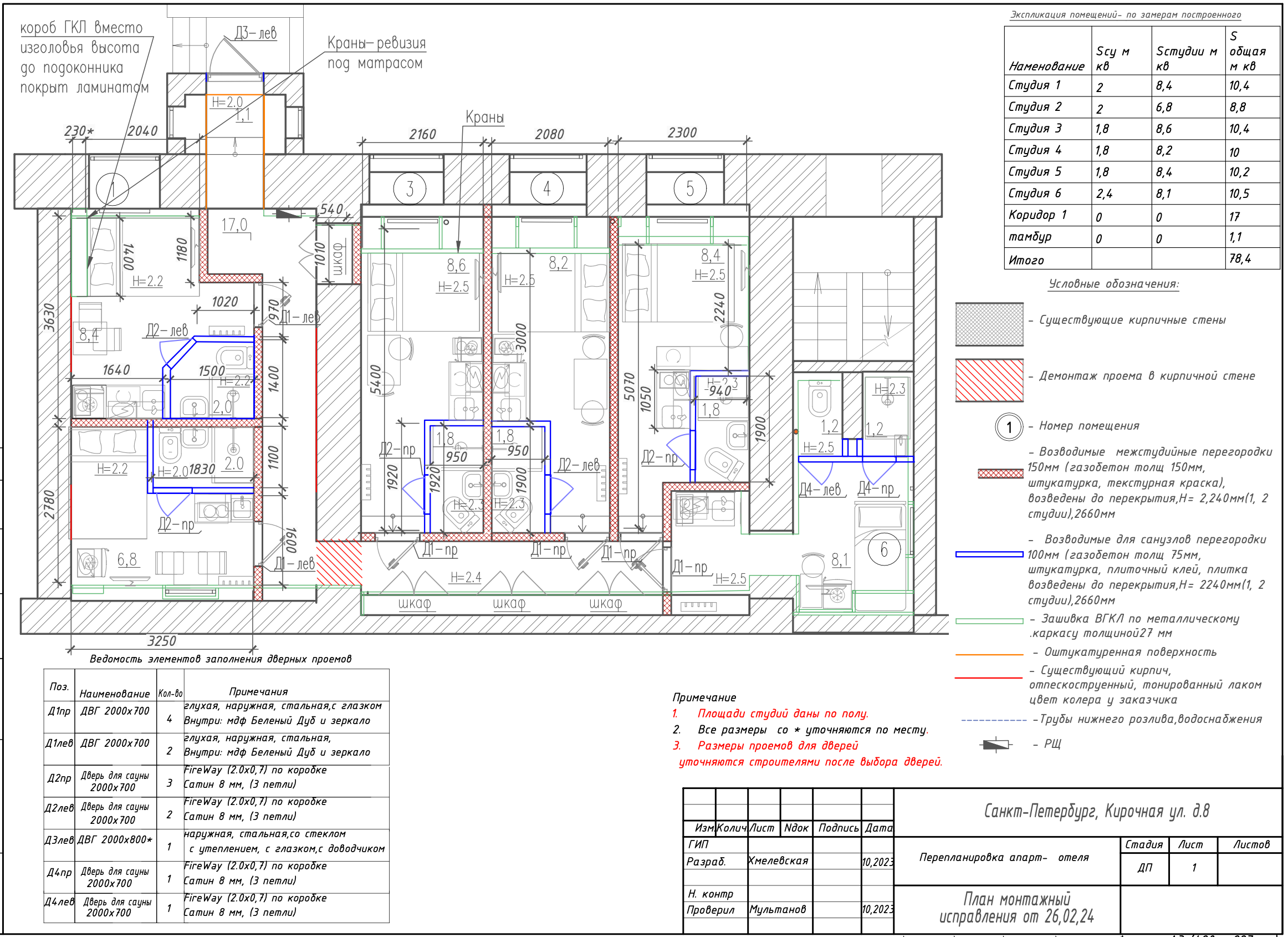1288x937 pixels.
Task: Click the legend's numbered room circle symbol
Action: click(x=1009, y=427)
